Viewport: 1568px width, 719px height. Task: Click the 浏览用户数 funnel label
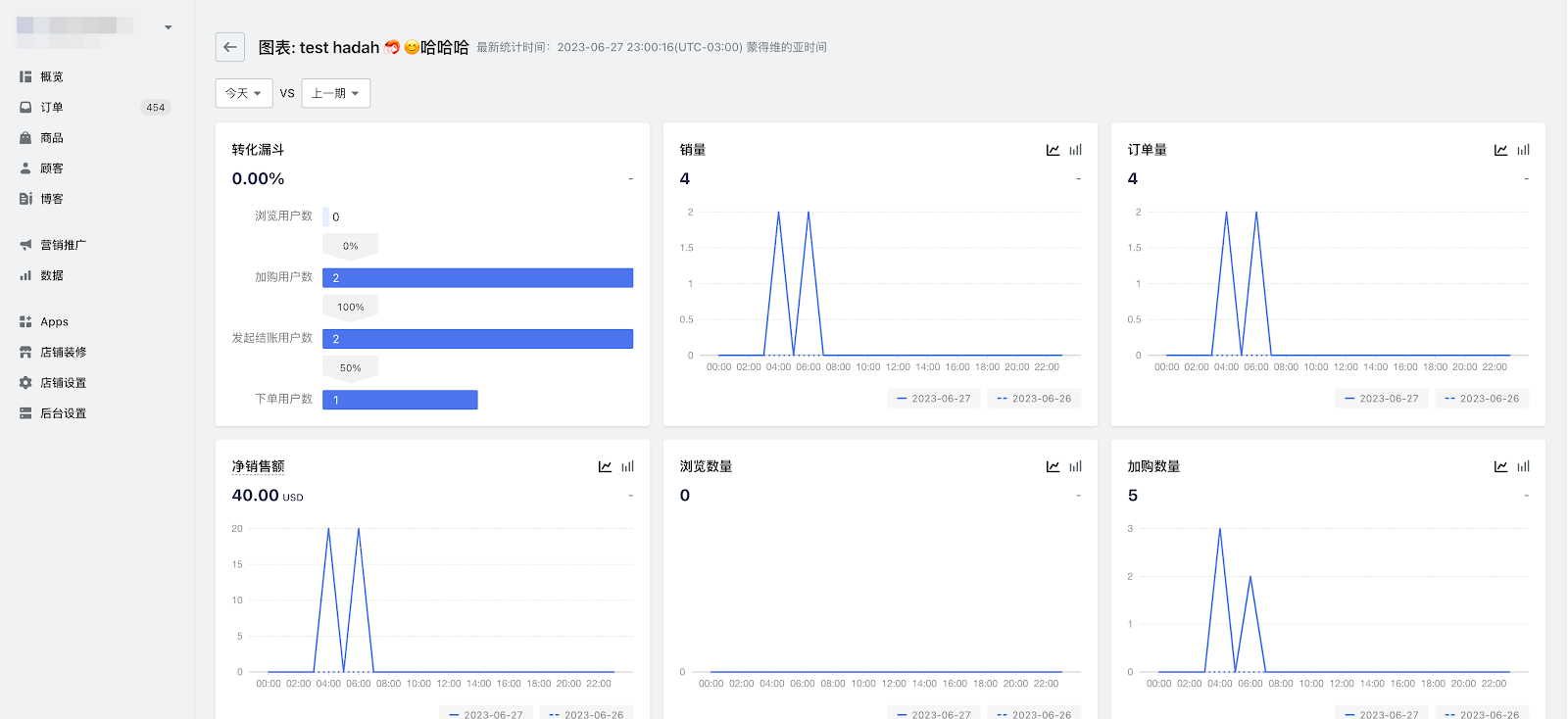(283, 216)
